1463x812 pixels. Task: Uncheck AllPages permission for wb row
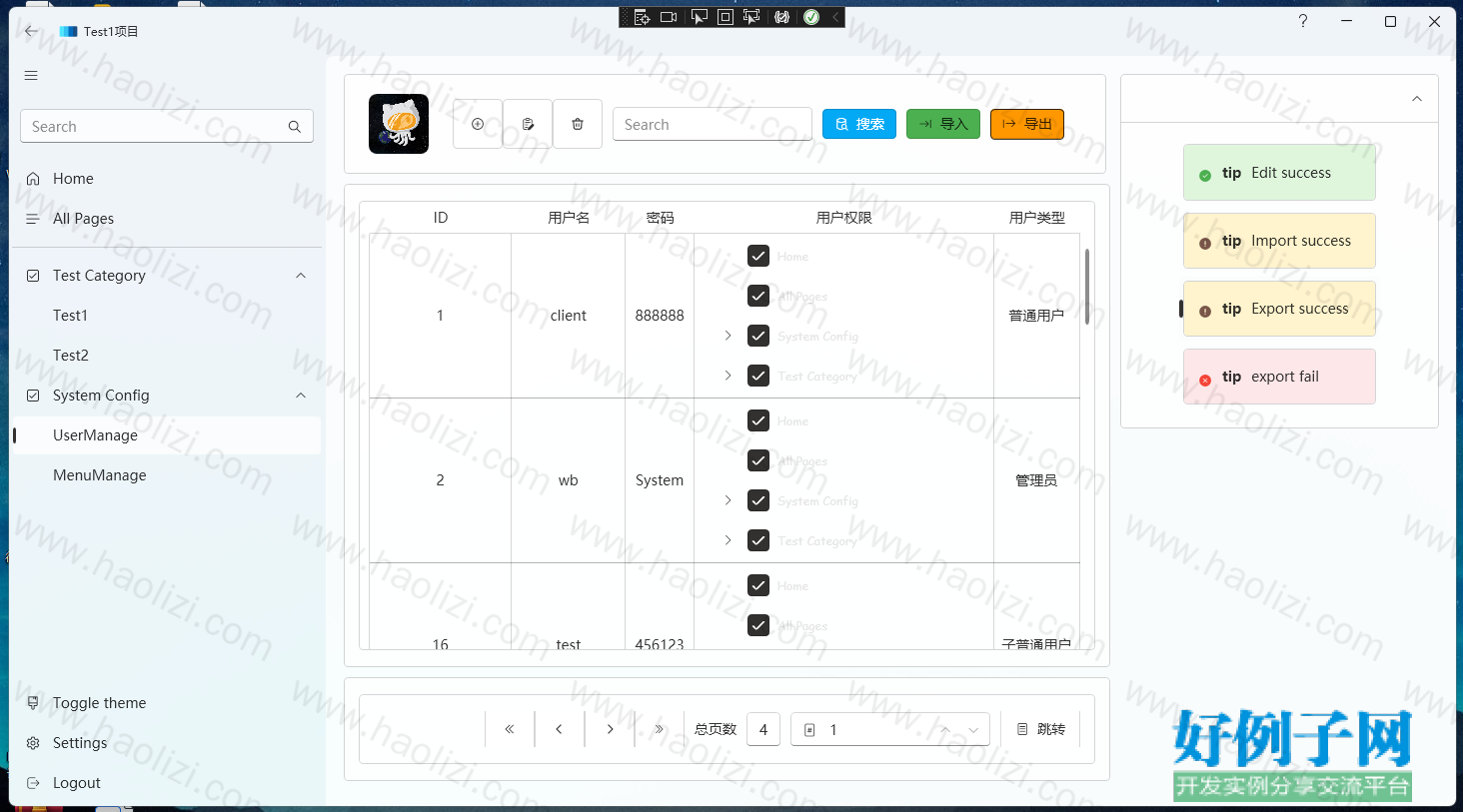[x=758, y=460]
